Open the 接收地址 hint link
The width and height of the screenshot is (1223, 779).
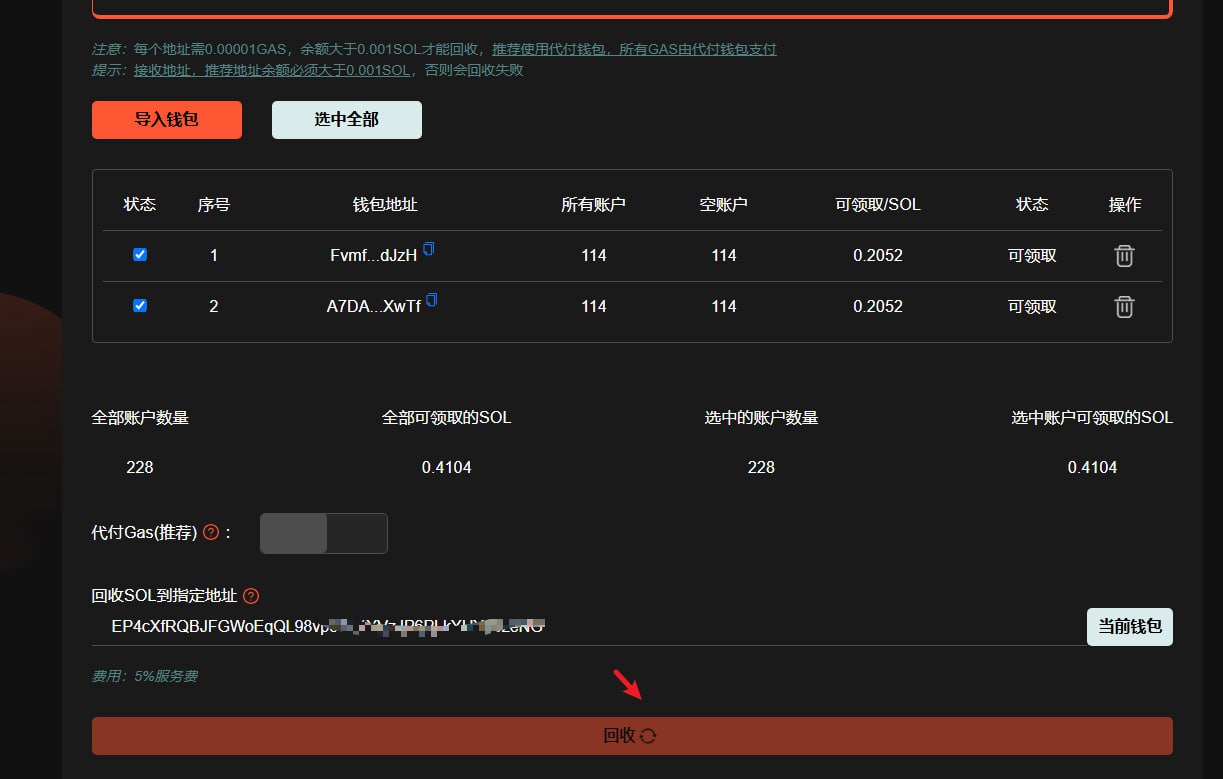(272, 70)
